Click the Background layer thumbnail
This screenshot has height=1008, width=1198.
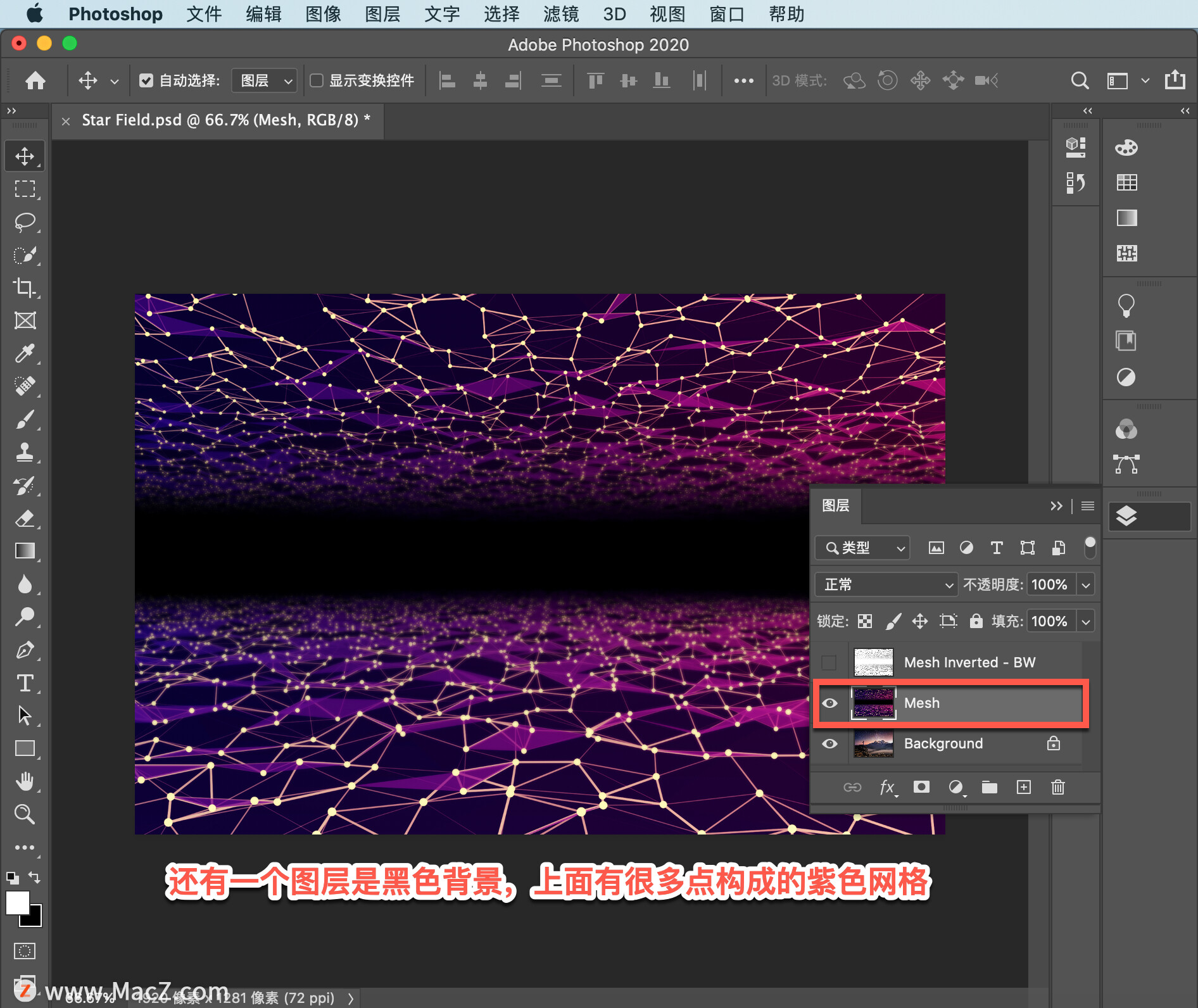coord(873,744)
